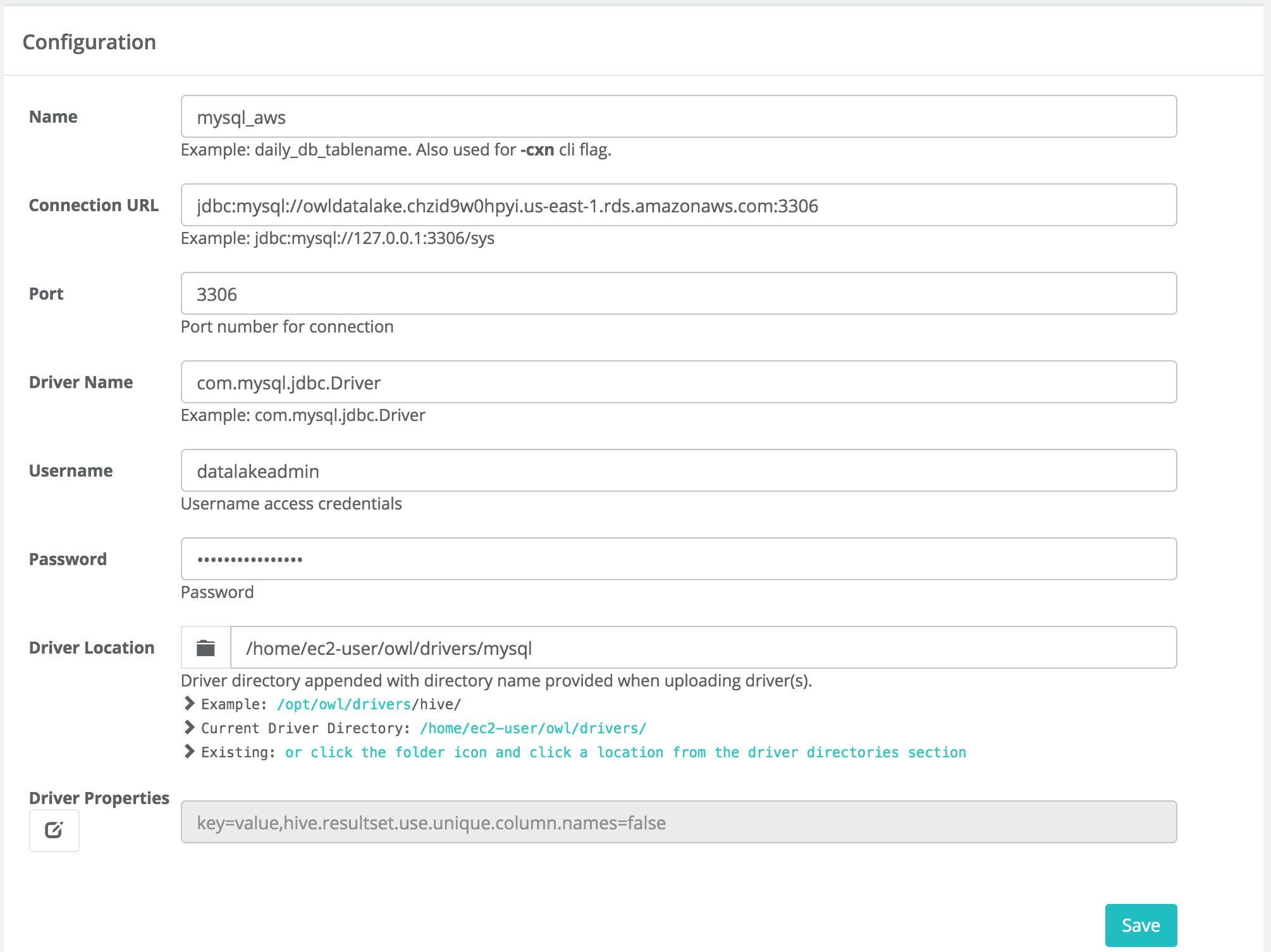This screenshot has height=952, width=1271.
Task: Click the Configuration panel heading
Action: [x=89, y=42]
